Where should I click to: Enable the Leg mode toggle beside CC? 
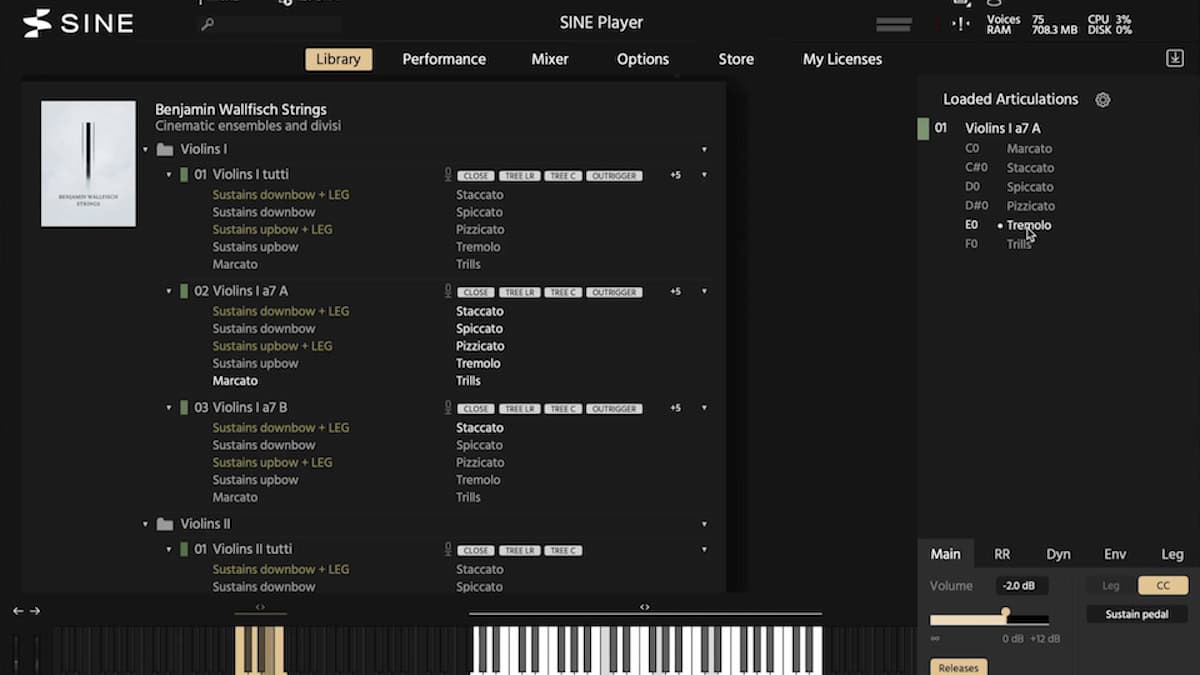click(1111, 586)
